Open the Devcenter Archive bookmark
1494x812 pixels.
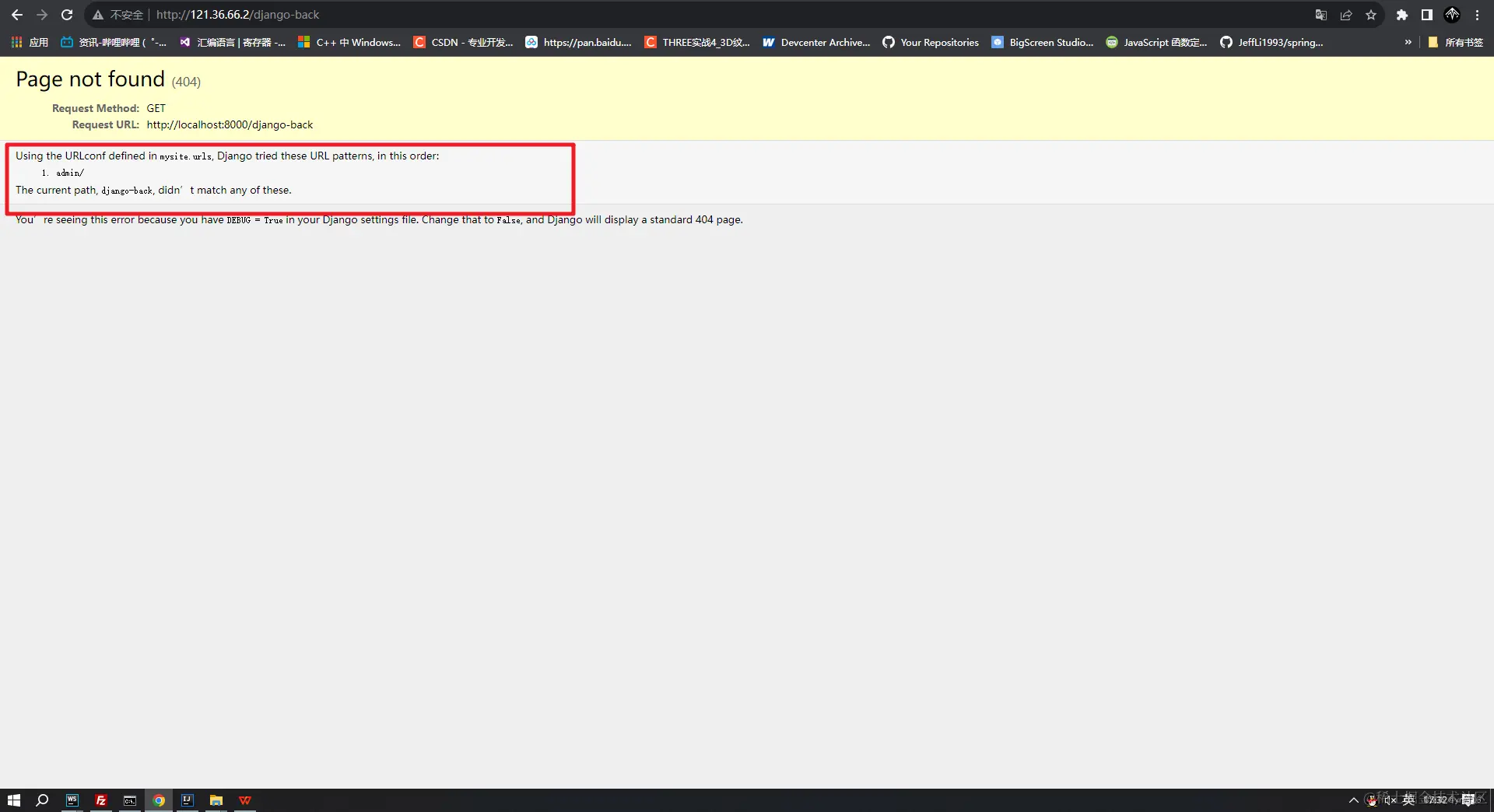[x=816, y=42]
